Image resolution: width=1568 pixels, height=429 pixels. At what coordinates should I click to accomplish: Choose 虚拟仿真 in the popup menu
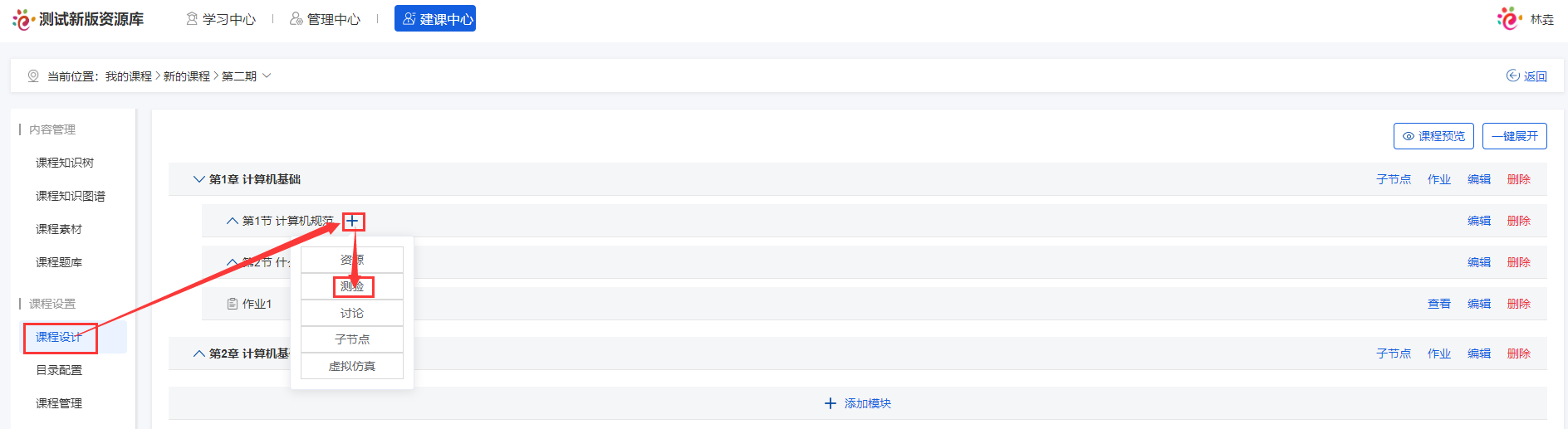click(352, 366)
